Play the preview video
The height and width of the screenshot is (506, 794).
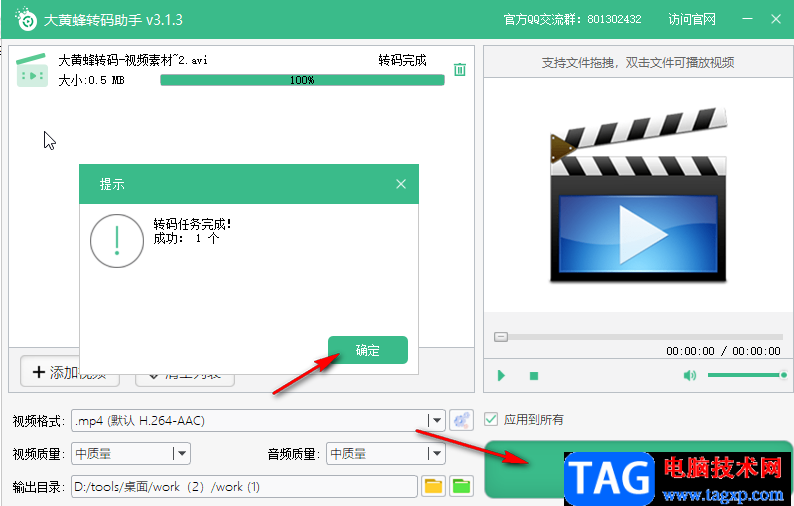tap(501, 375)
